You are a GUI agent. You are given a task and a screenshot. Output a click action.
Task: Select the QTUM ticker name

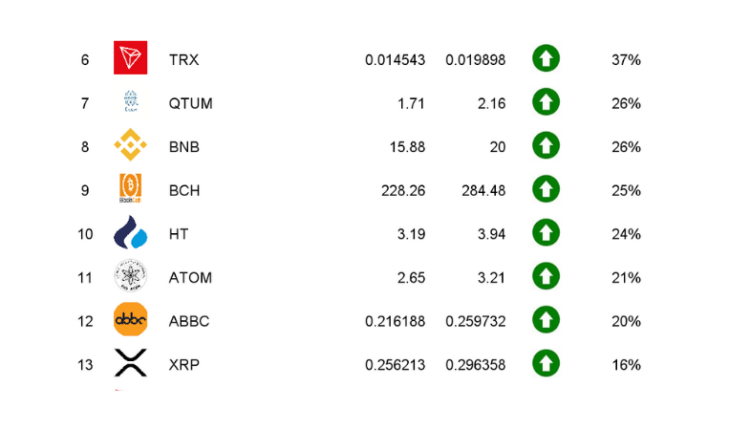click(x=190, y=103)
